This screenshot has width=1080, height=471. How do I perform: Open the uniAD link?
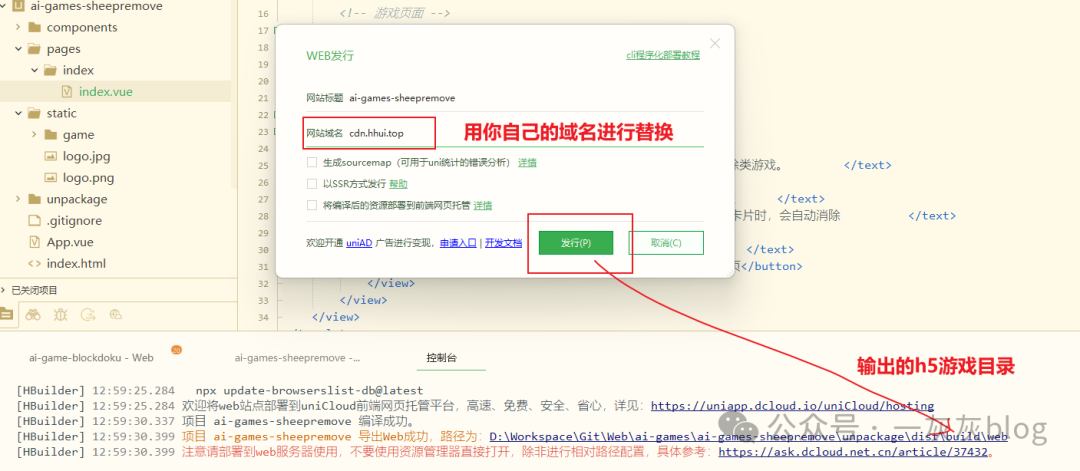pyautogui.click(x=359, y=243)
